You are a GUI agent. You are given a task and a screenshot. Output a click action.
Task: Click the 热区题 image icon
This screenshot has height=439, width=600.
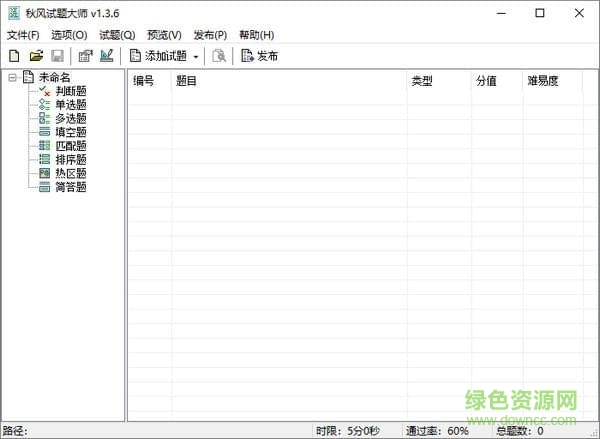coord(45,173)
